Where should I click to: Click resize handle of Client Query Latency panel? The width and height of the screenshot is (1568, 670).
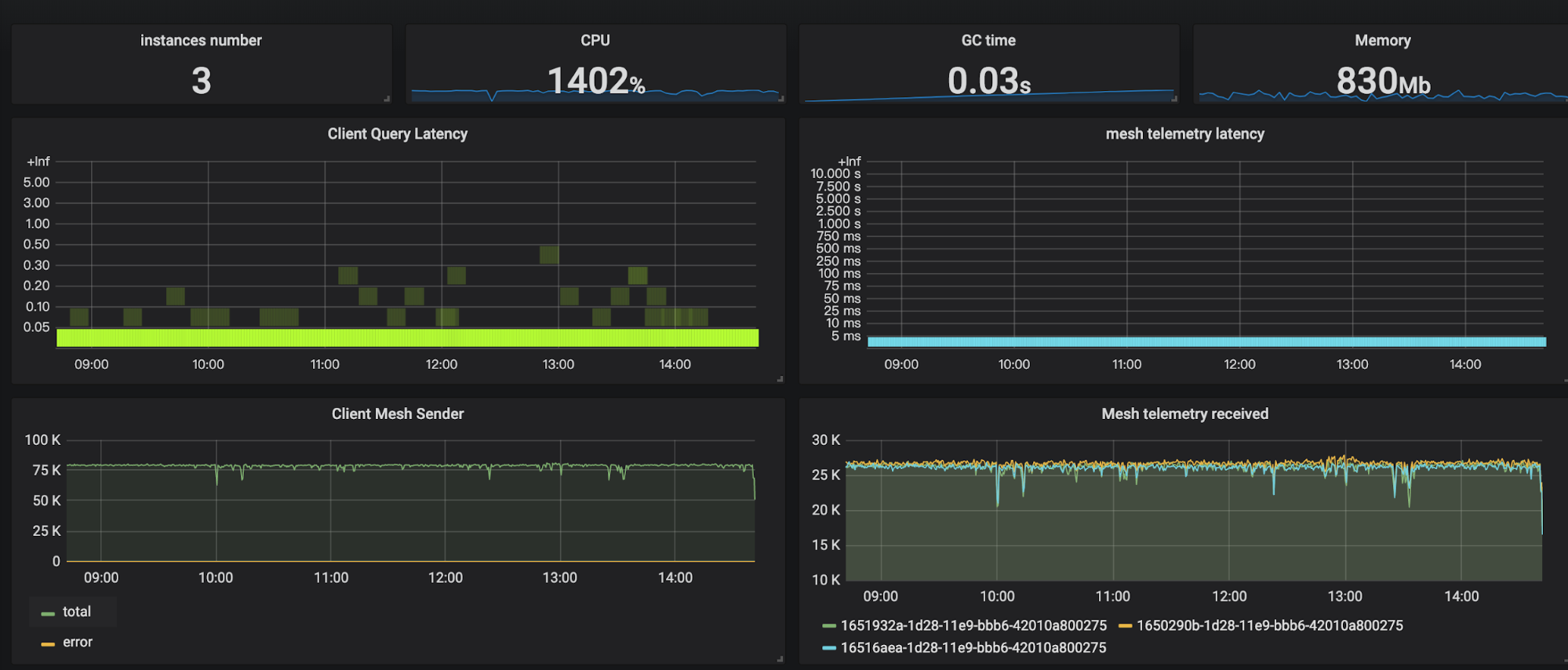click(780, 379)
